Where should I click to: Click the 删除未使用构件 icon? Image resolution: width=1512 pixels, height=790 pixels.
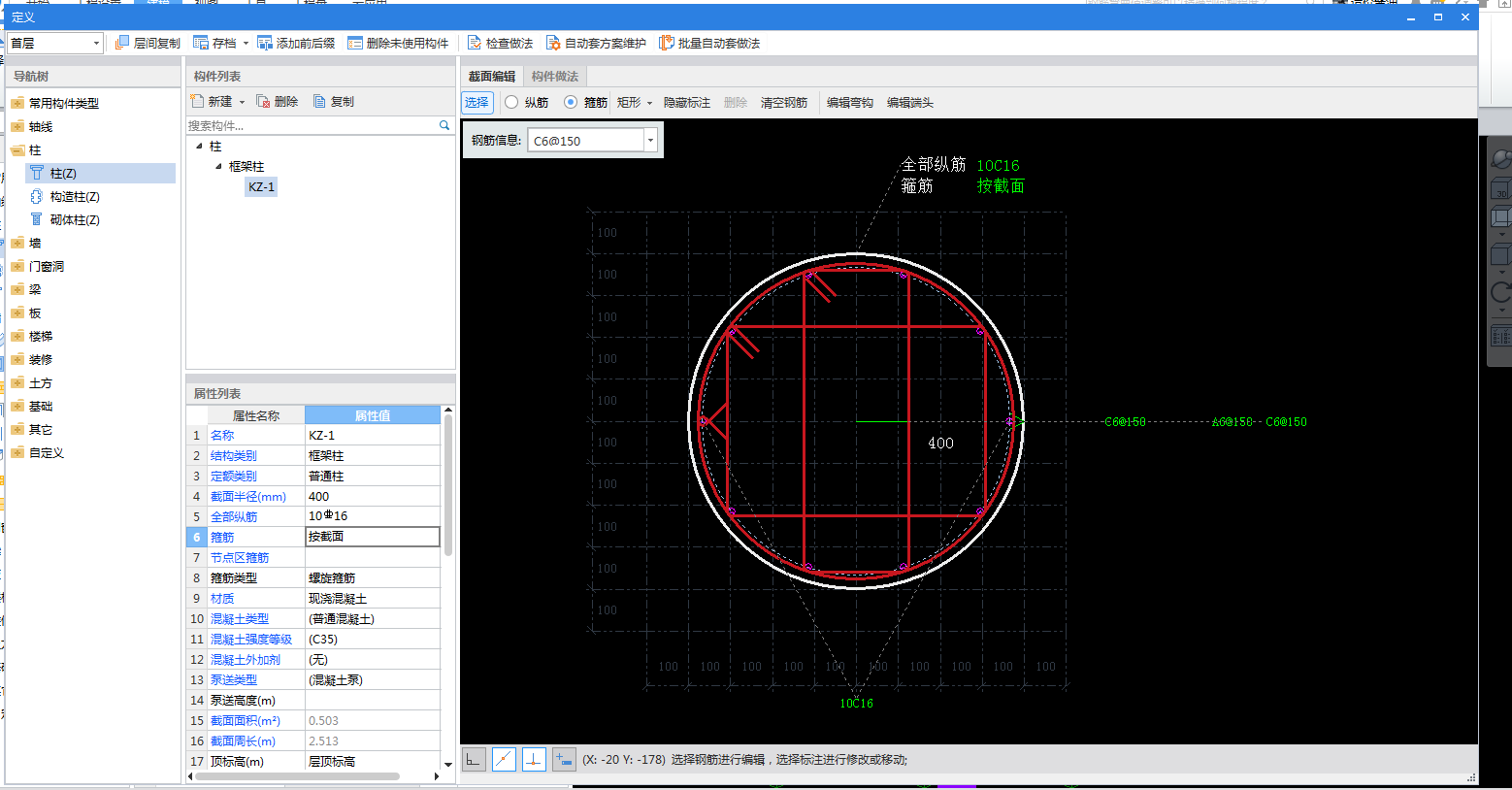tap(355, 43)
